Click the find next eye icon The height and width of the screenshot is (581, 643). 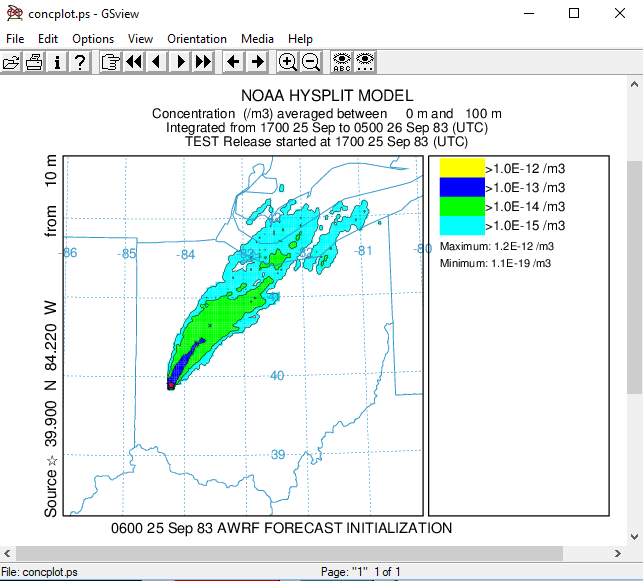365,62
